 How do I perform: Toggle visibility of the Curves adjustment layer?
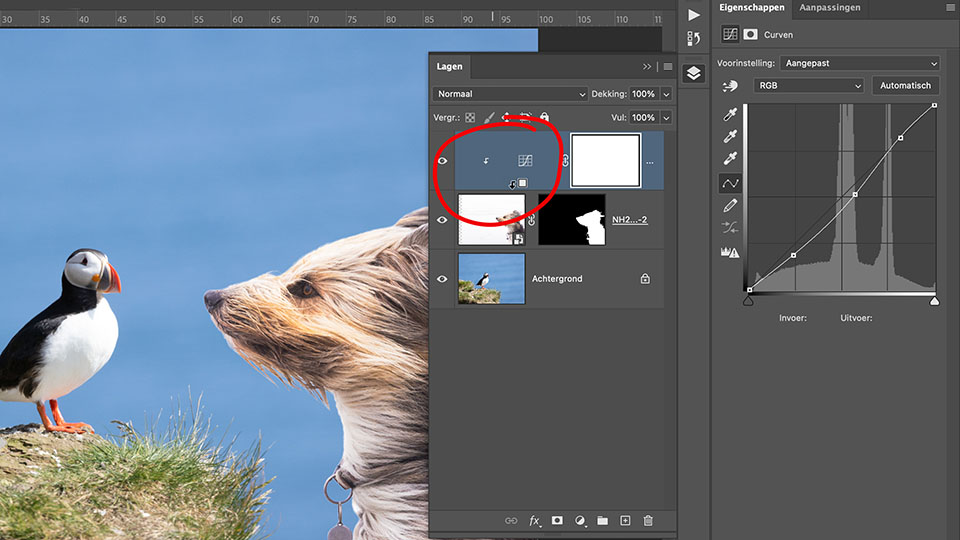pyautogui.click(x=442, y=161)
